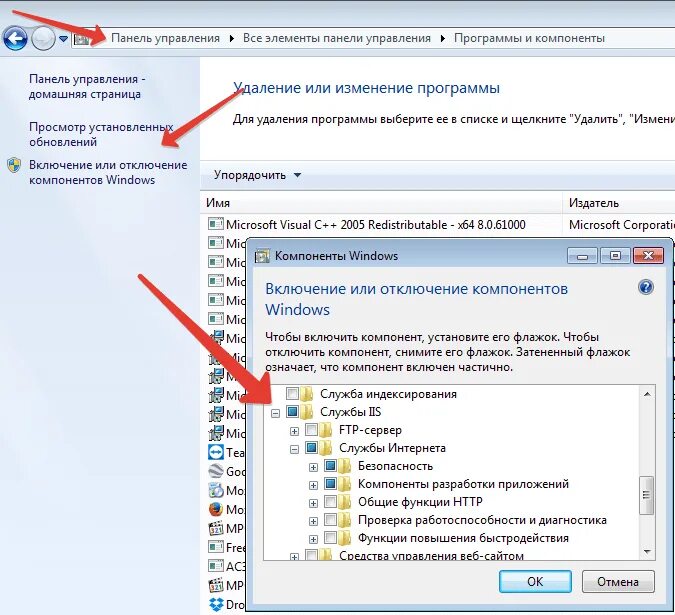Sort by the 'Имя' column header
Viewport: 675px width, 615px height.
coord(381,203)
